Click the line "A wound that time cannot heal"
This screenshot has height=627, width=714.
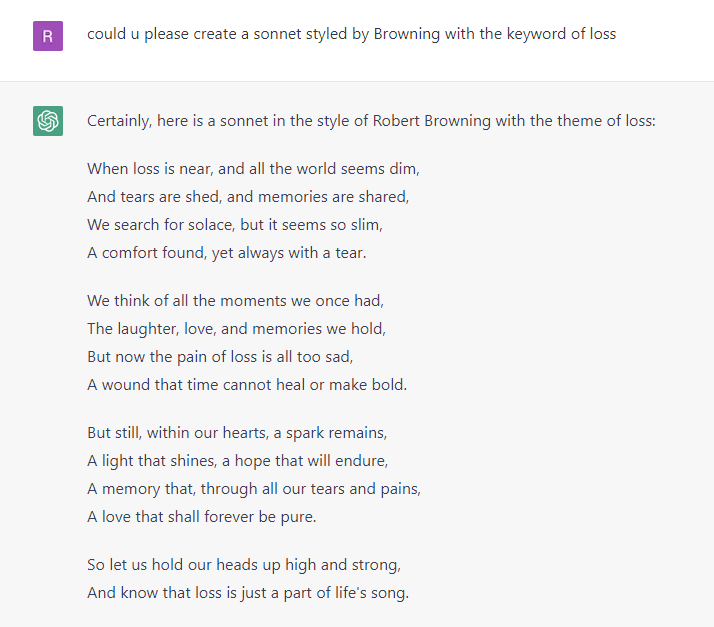(x=247, y=384)
